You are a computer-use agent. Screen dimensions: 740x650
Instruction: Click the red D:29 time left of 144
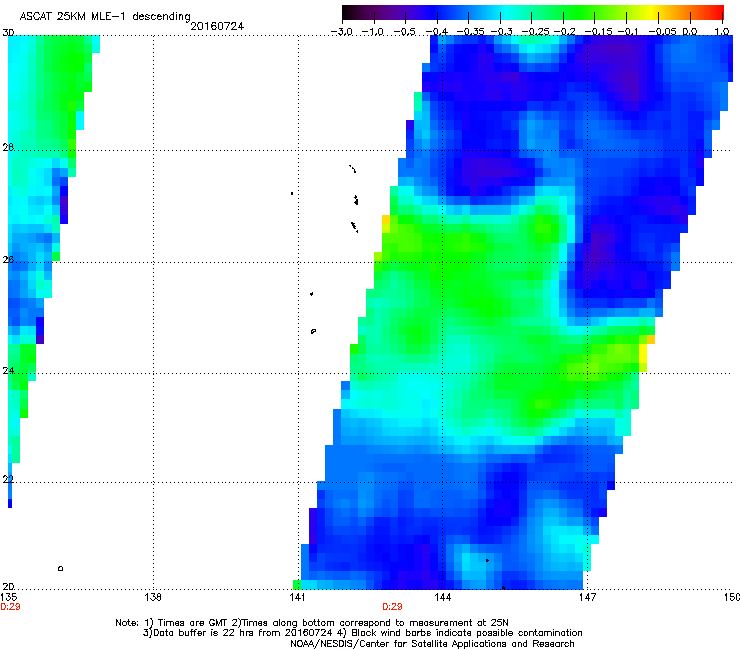coord(392,607)
